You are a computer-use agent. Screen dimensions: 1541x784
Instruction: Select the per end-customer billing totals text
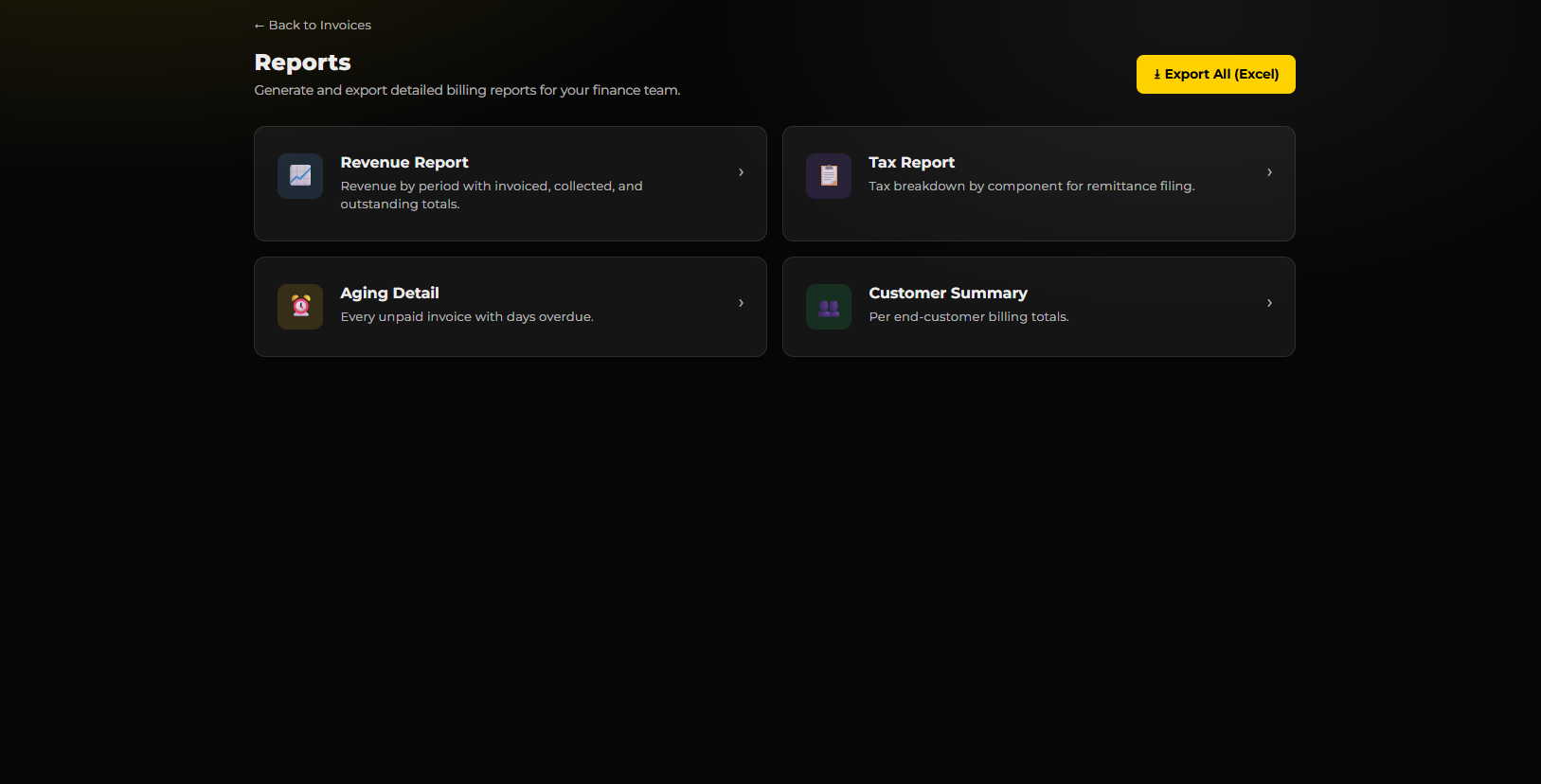(x=969, y=317)
